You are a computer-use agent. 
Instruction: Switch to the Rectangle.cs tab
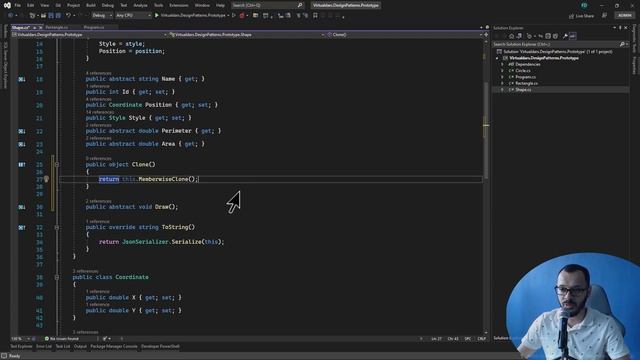[x=57, y=27]
